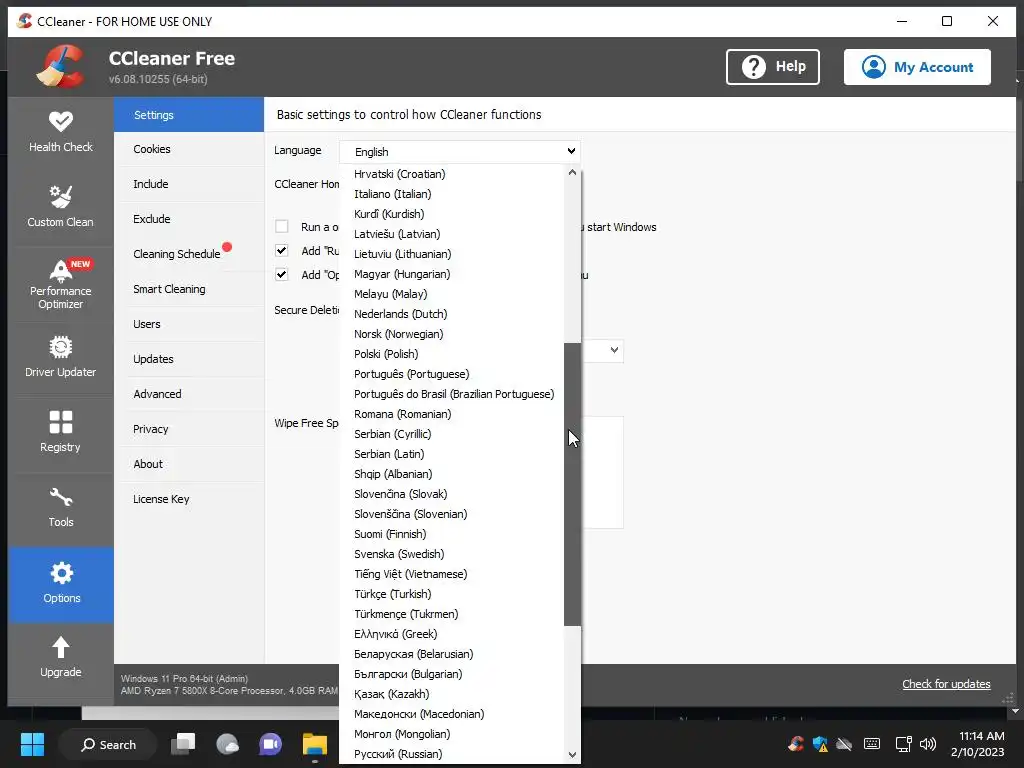The image size is (1024, 768).
Task: Click CCleaner tray icon
Action: click(x=795, y=744)
